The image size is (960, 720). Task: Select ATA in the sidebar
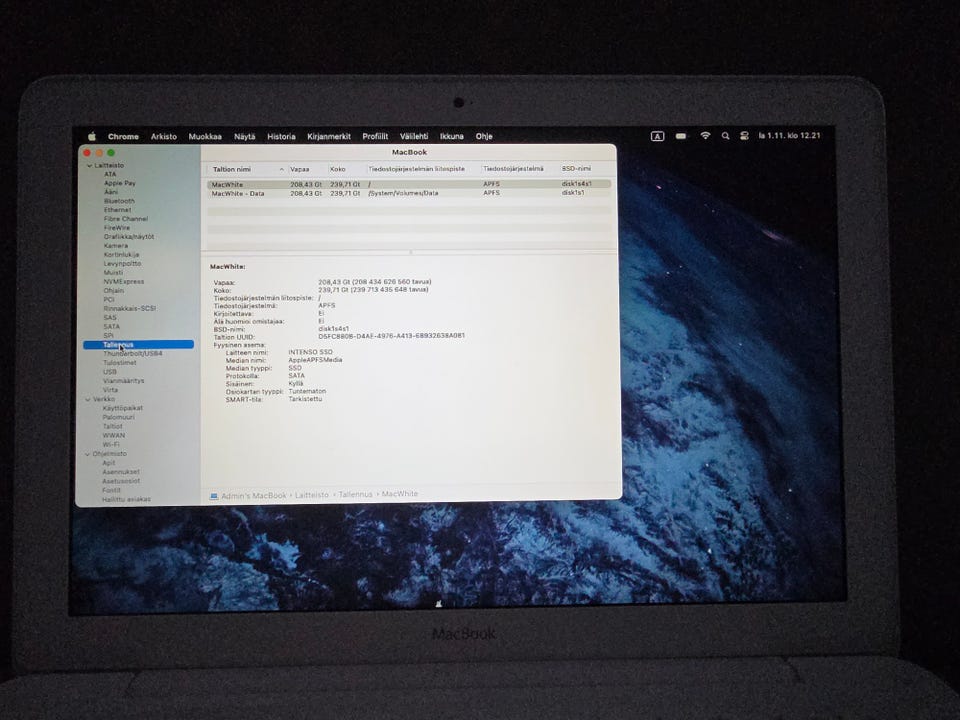click(x=110, y=174)
